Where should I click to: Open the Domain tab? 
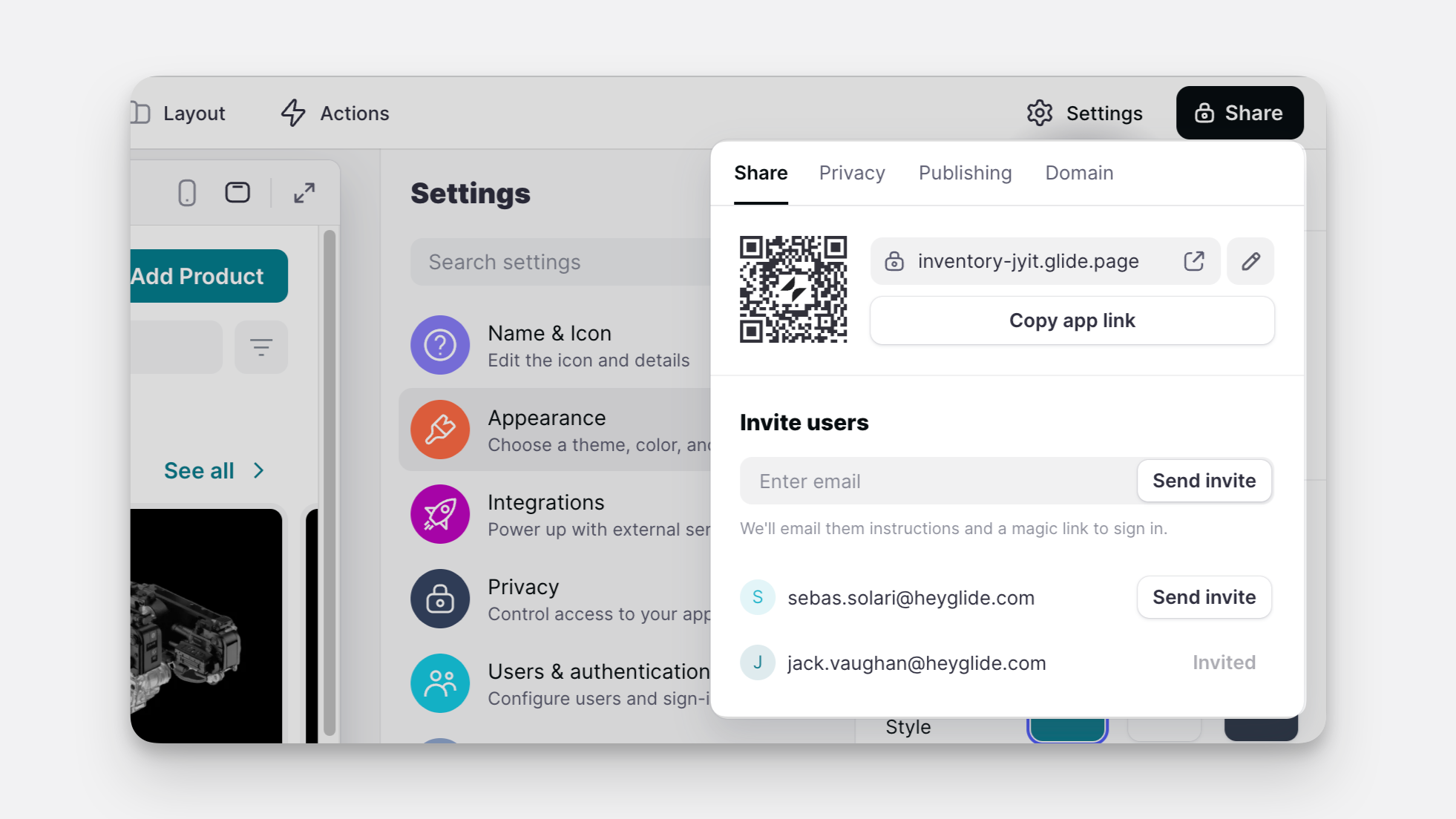click(1079, 173)
